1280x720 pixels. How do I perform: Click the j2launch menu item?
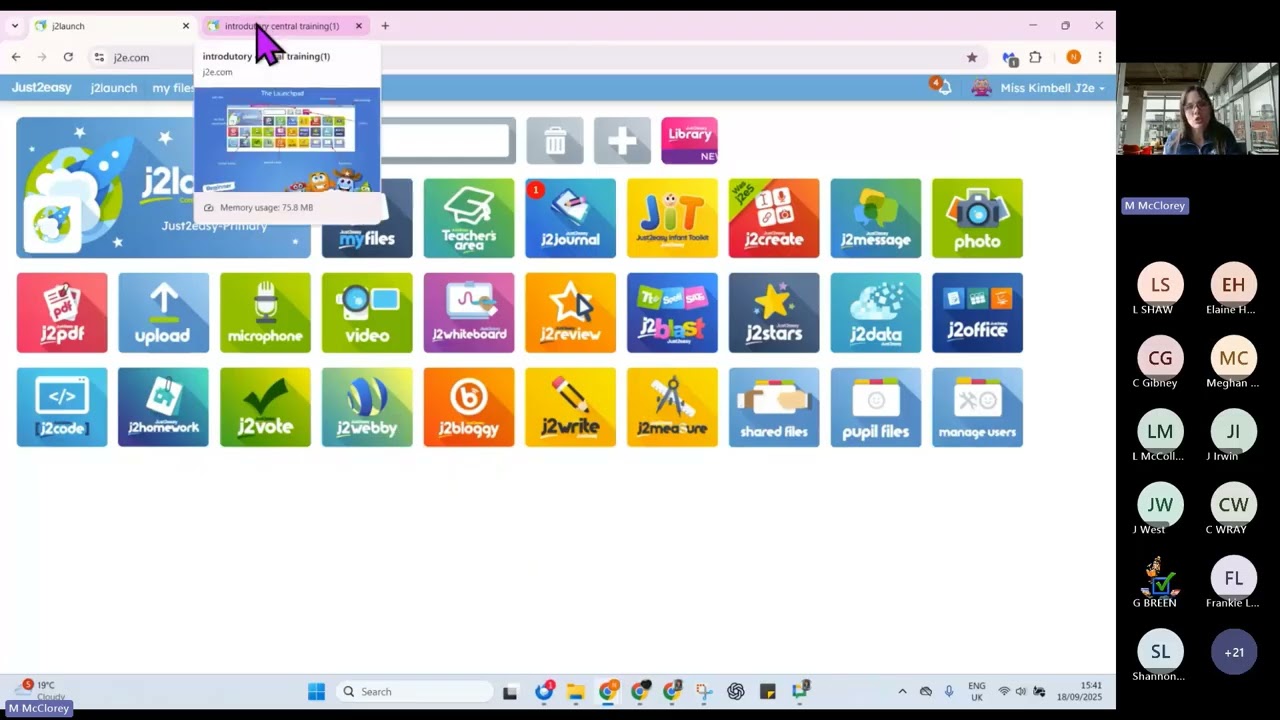click(114, 88)
